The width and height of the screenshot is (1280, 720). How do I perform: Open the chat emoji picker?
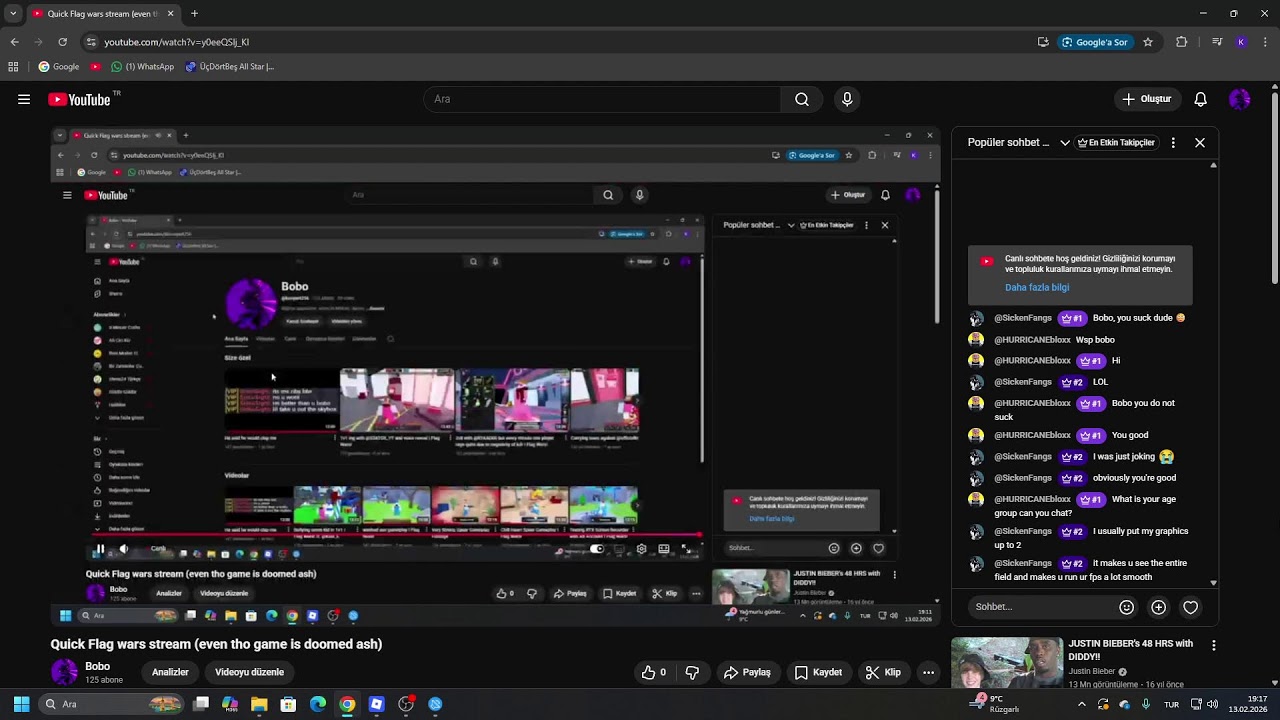tap(1127, 607)
